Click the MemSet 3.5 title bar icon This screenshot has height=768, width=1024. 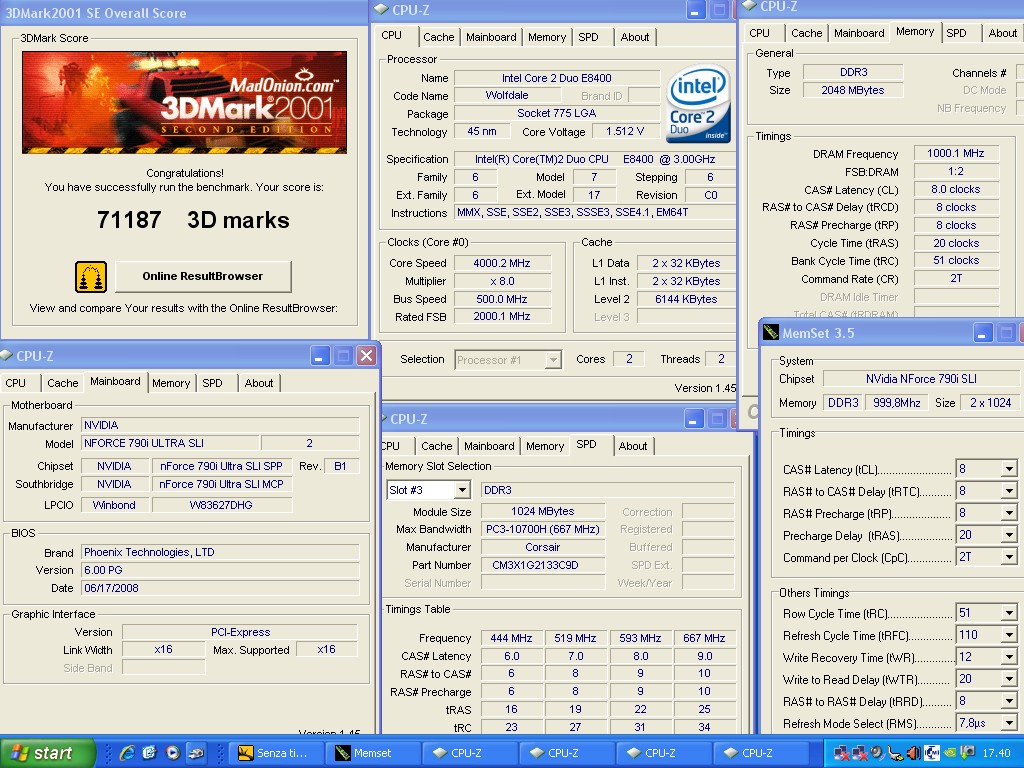click(771, 332)
